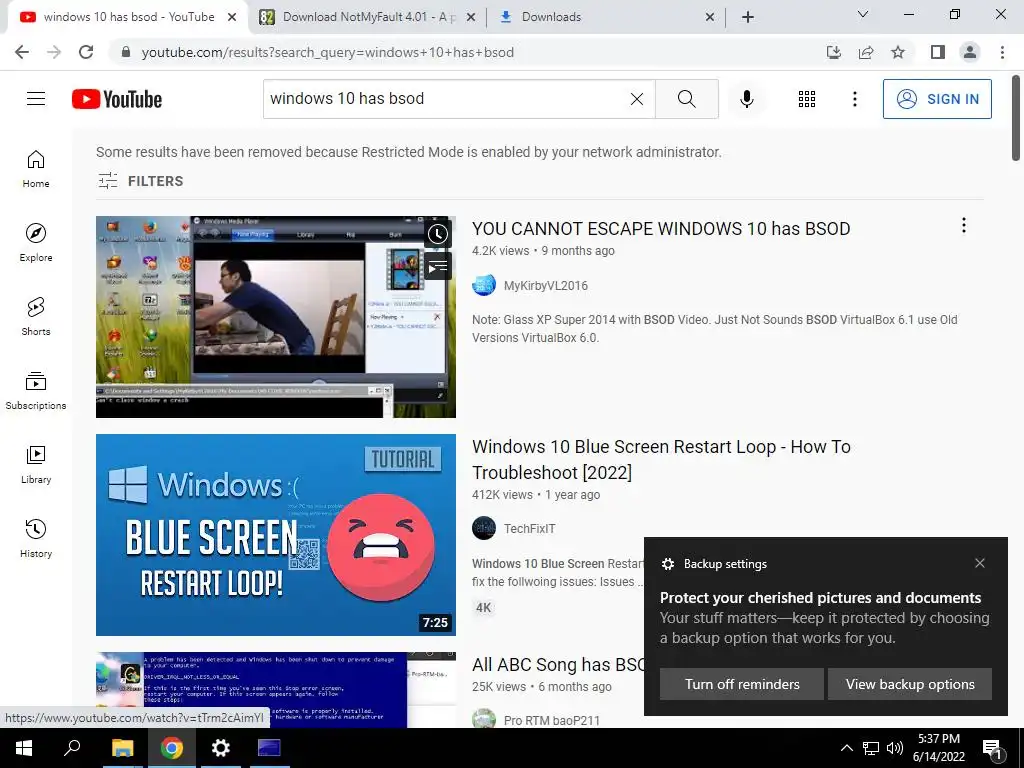Open Pro RTM baoP211 channel link
This screenshot has height=768, width=1024.
tap(551, 720)
